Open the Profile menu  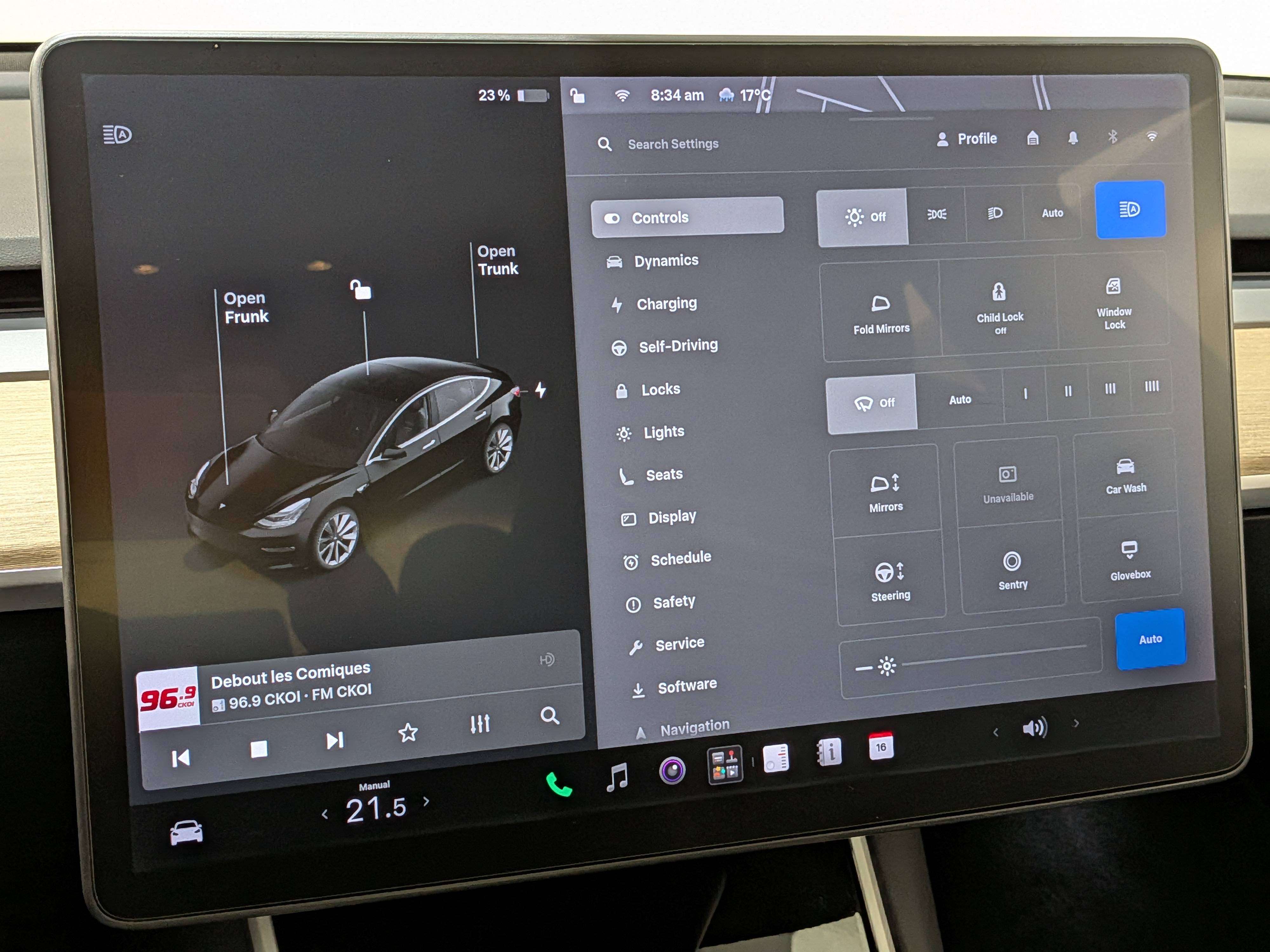click(x=967, y=139)
